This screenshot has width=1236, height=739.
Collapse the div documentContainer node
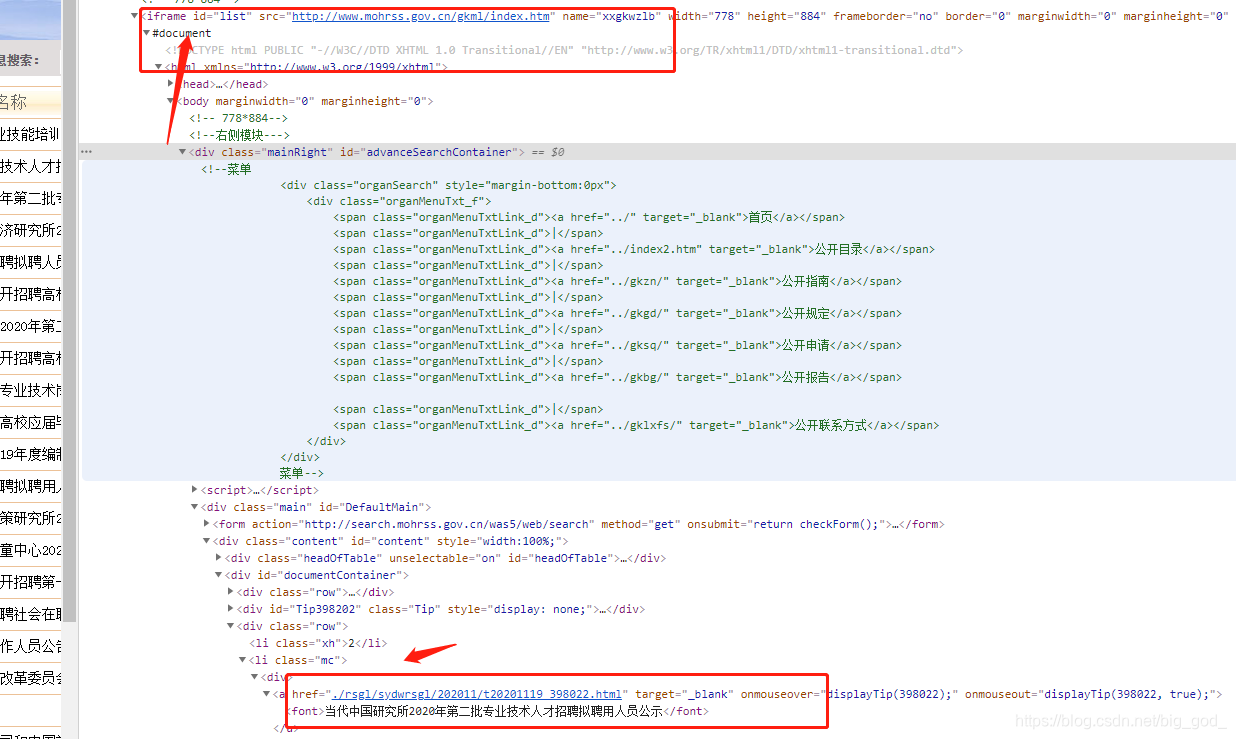219,575
